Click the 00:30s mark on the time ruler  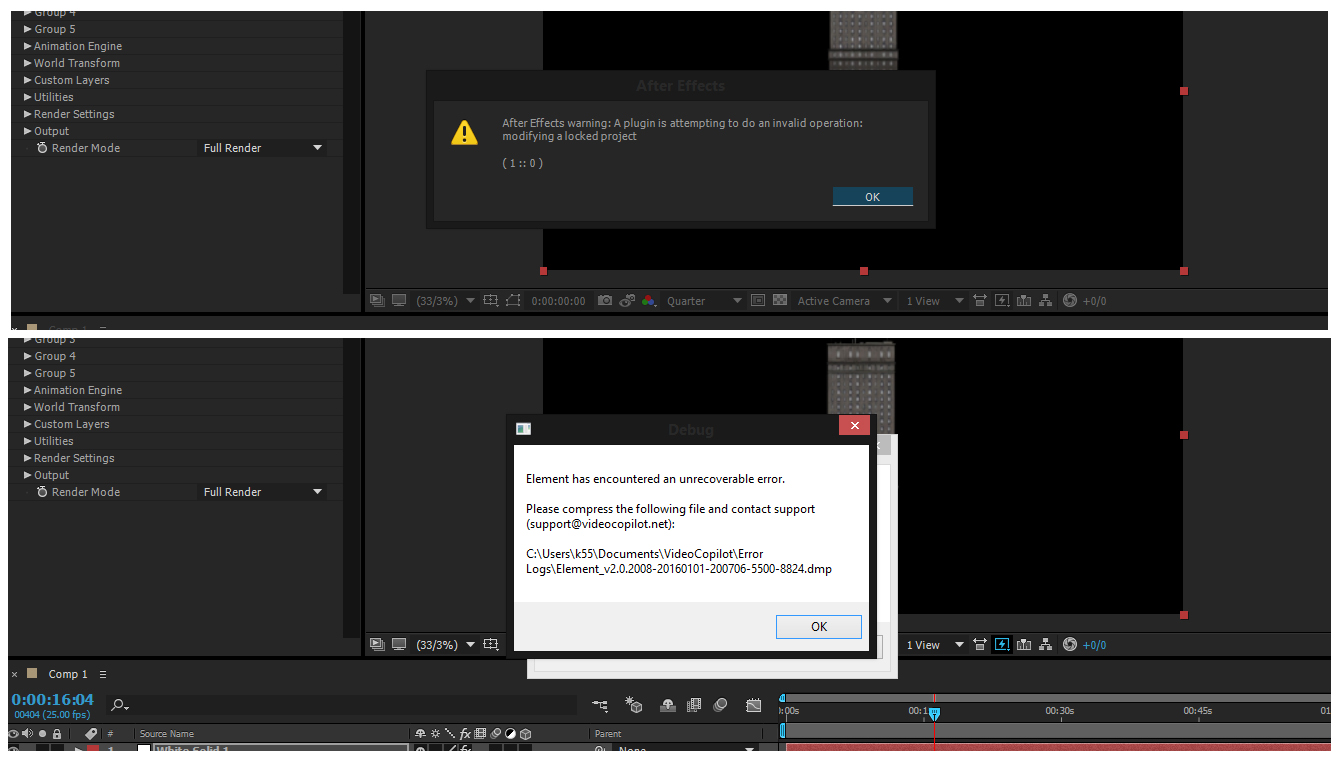1059,711
